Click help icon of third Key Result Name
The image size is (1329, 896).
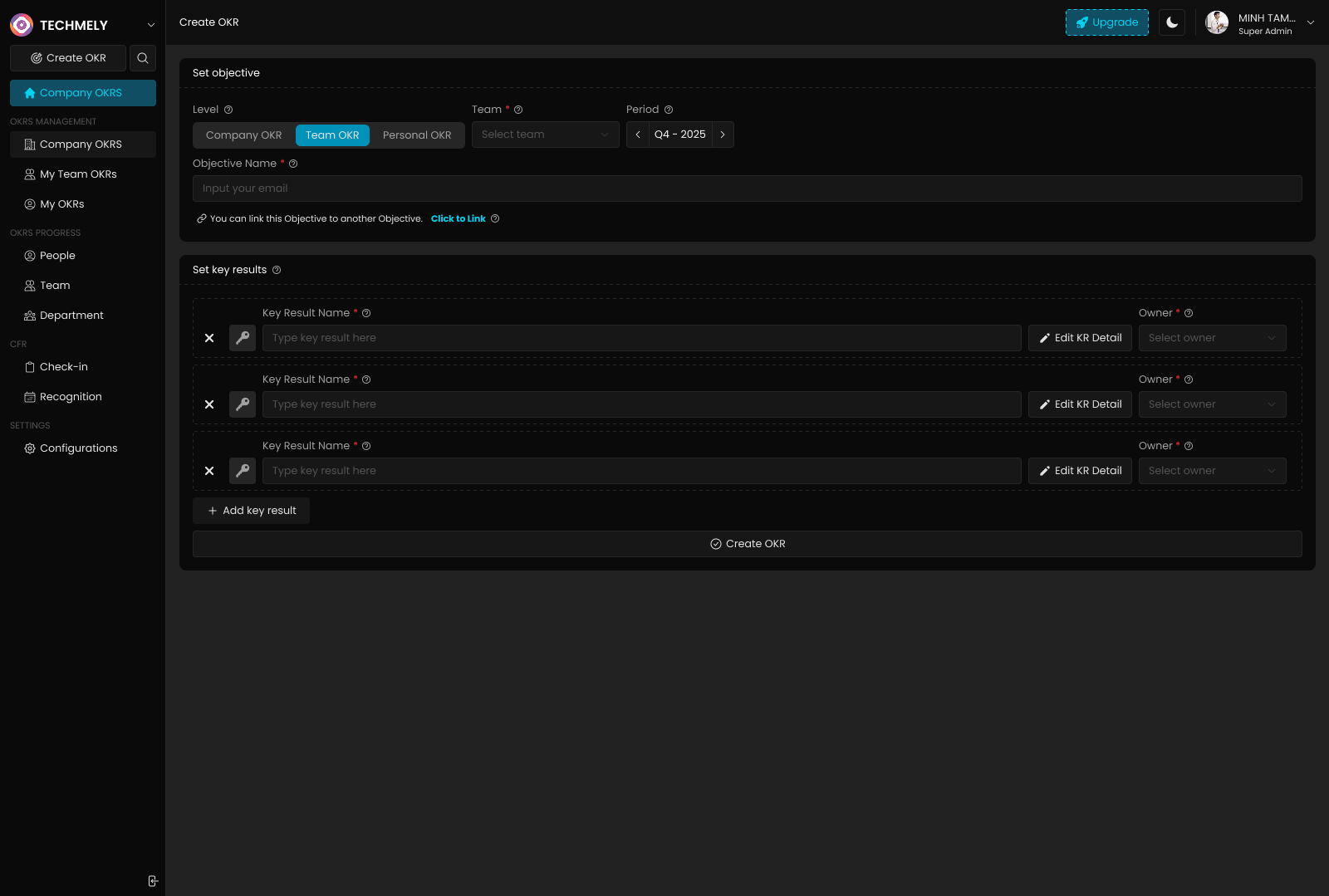point(366,446)
